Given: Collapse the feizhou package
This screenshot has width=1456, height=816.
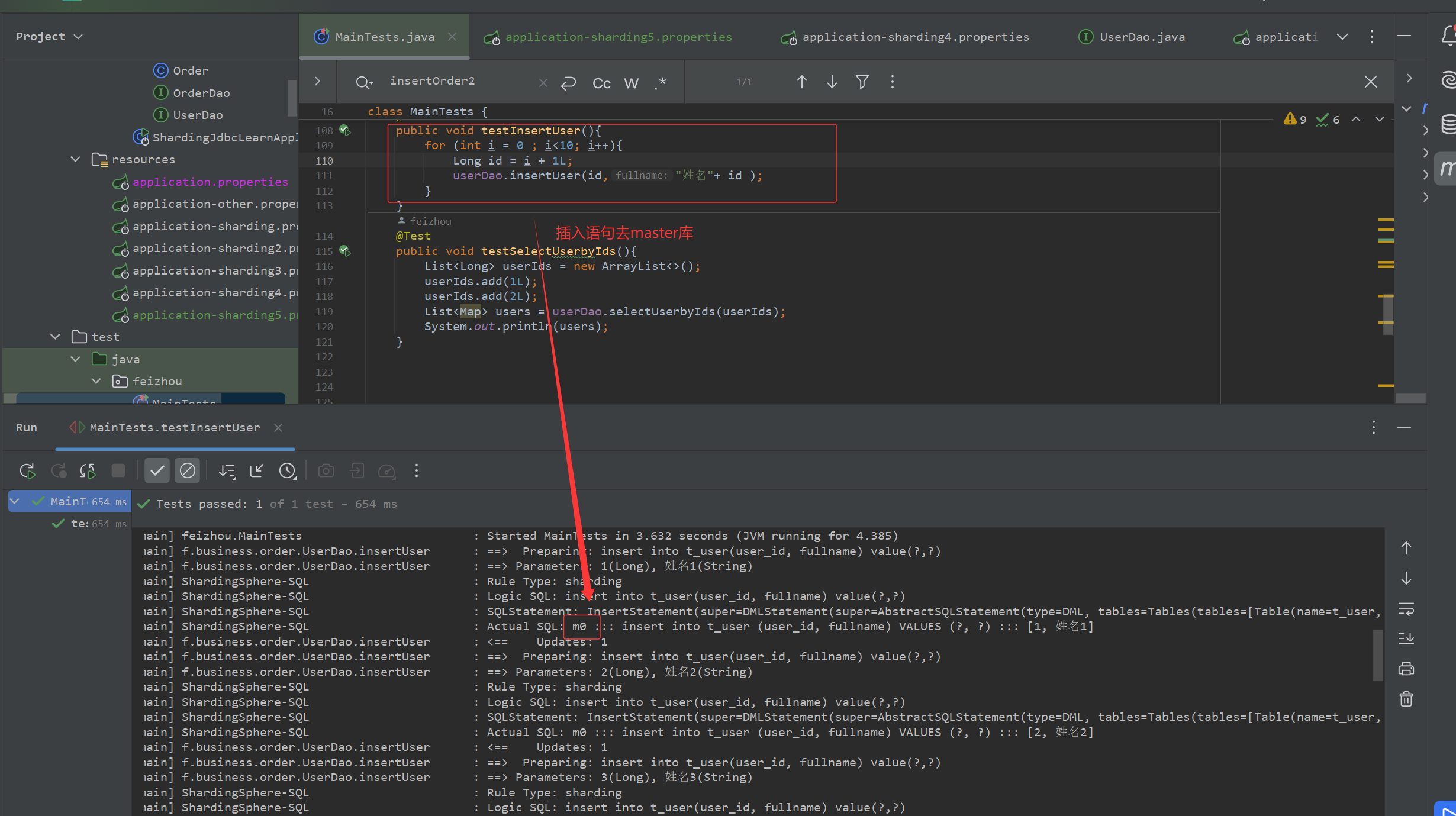Looking at the screenshot, I should [x=96, y=381].
